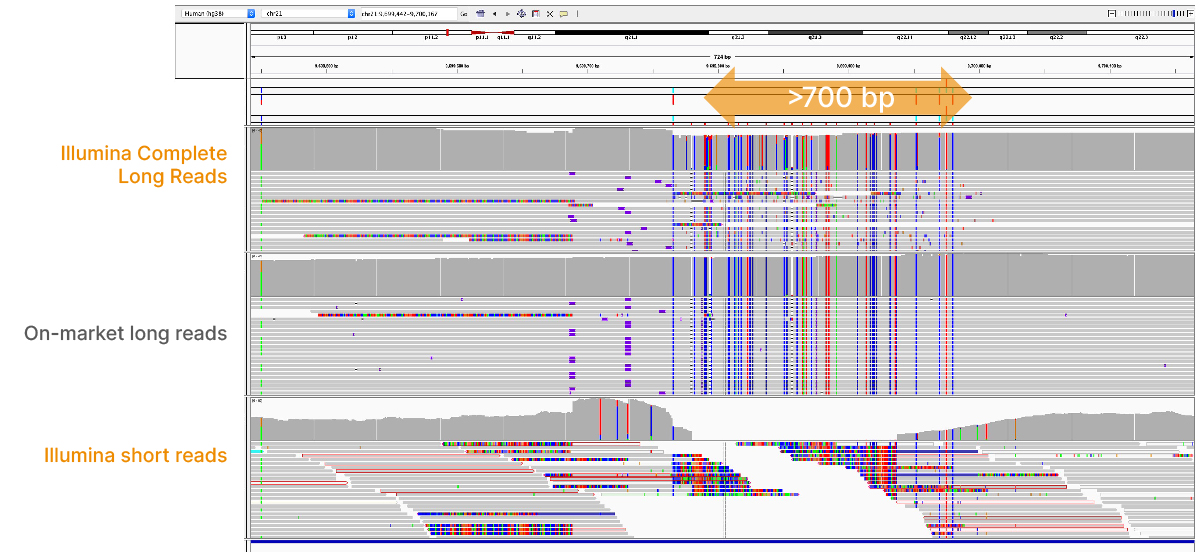Click the 724 bp ruler span label

[x=721, y=57]
